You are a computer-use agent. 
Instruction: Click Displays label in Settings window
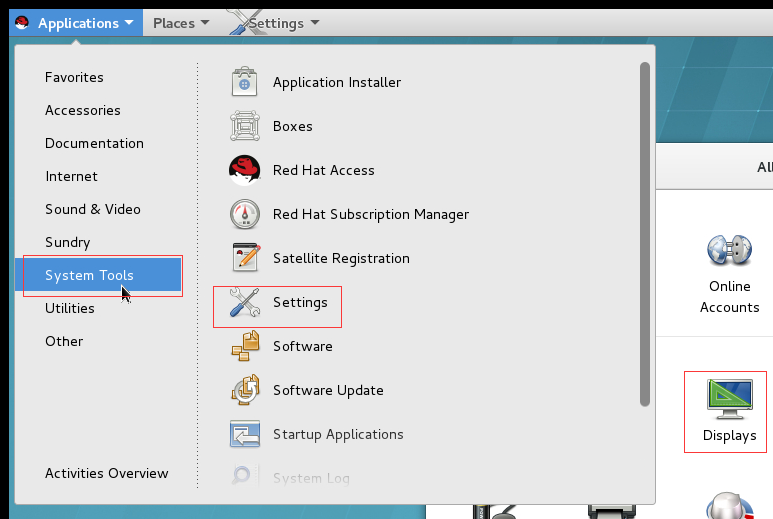[730, 436]
